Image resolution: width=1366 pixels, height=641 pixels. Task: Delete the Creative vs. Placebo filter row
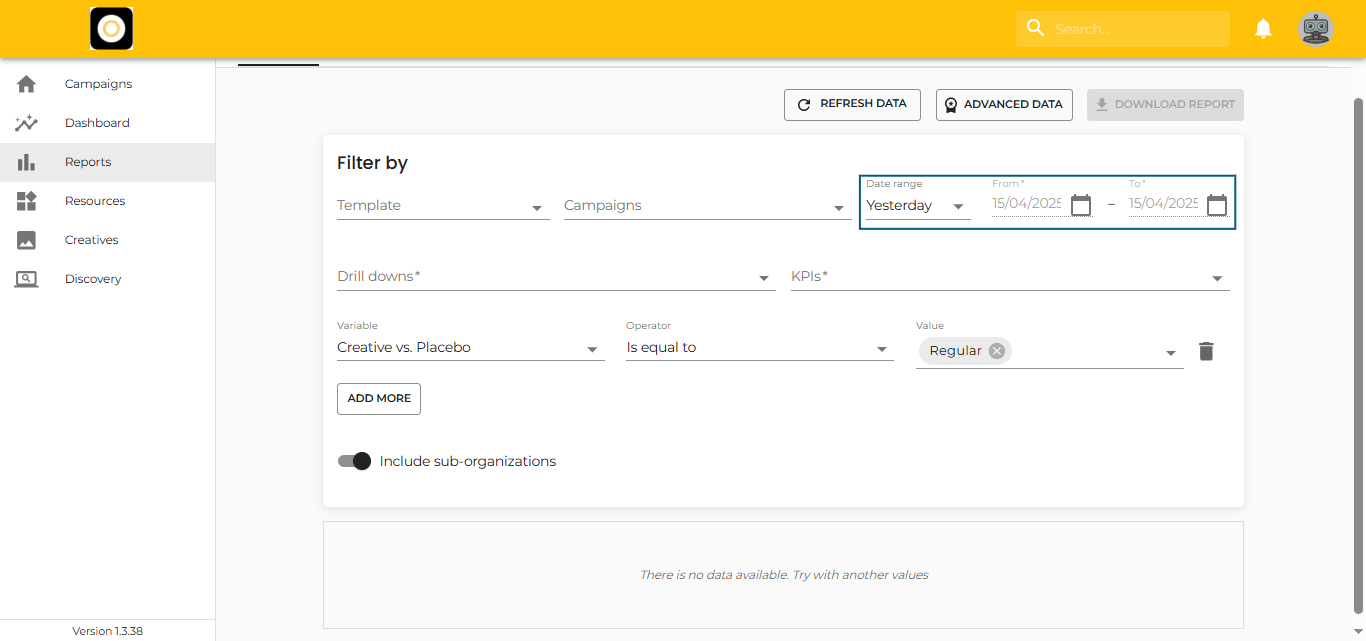click(x=1206, y=351)
